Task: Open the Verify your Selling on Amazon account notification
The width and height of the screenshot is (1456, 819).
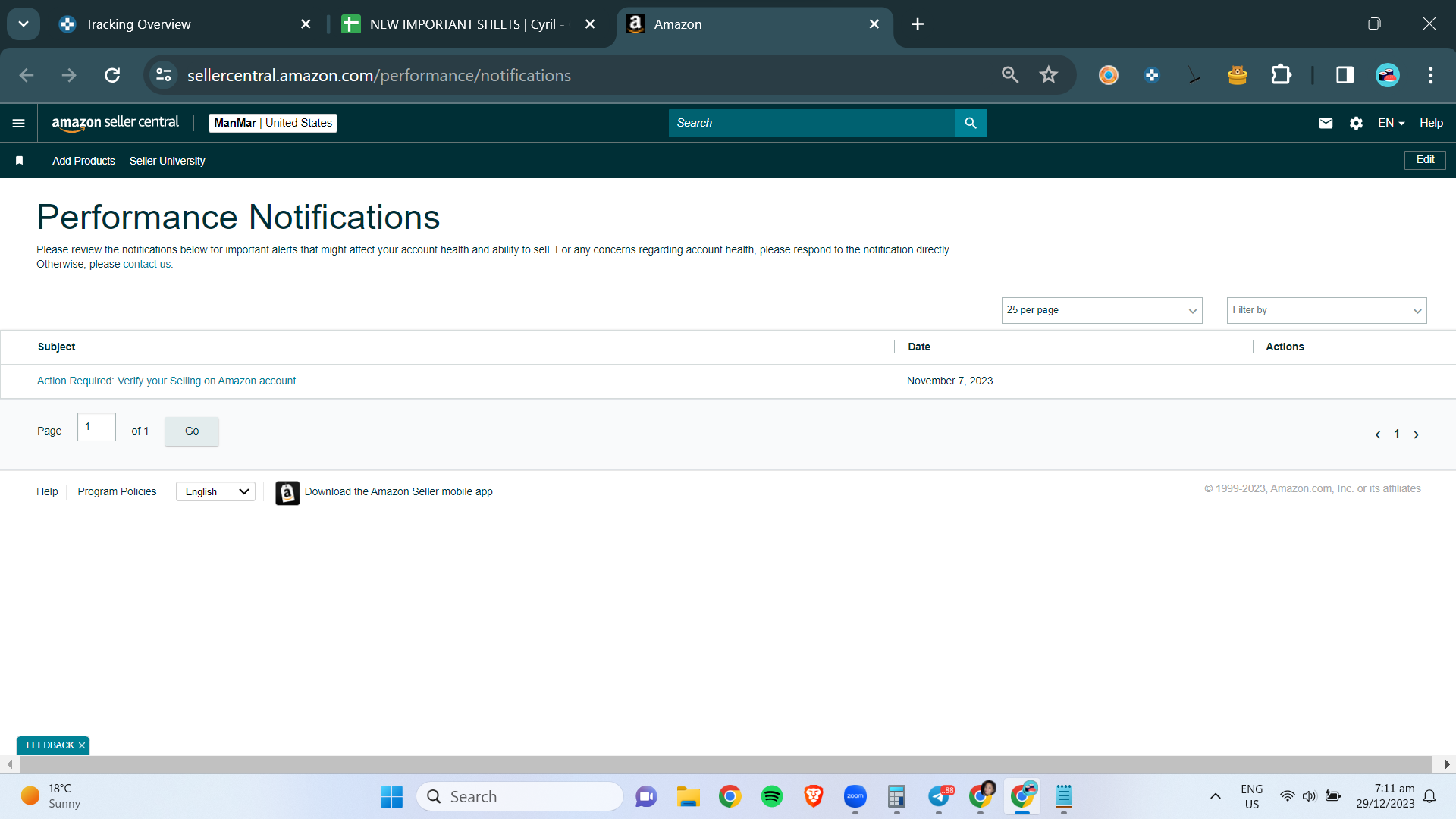Action: tap(167, 381)
